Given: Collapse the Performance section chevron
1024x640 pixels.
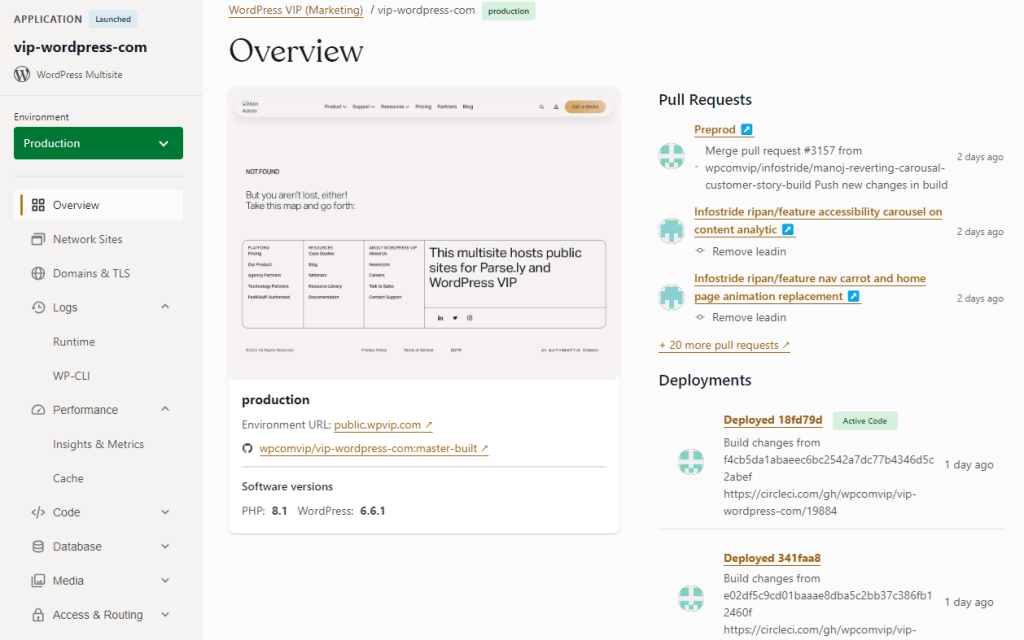Looking at the screenshot, I should (165, 409).
